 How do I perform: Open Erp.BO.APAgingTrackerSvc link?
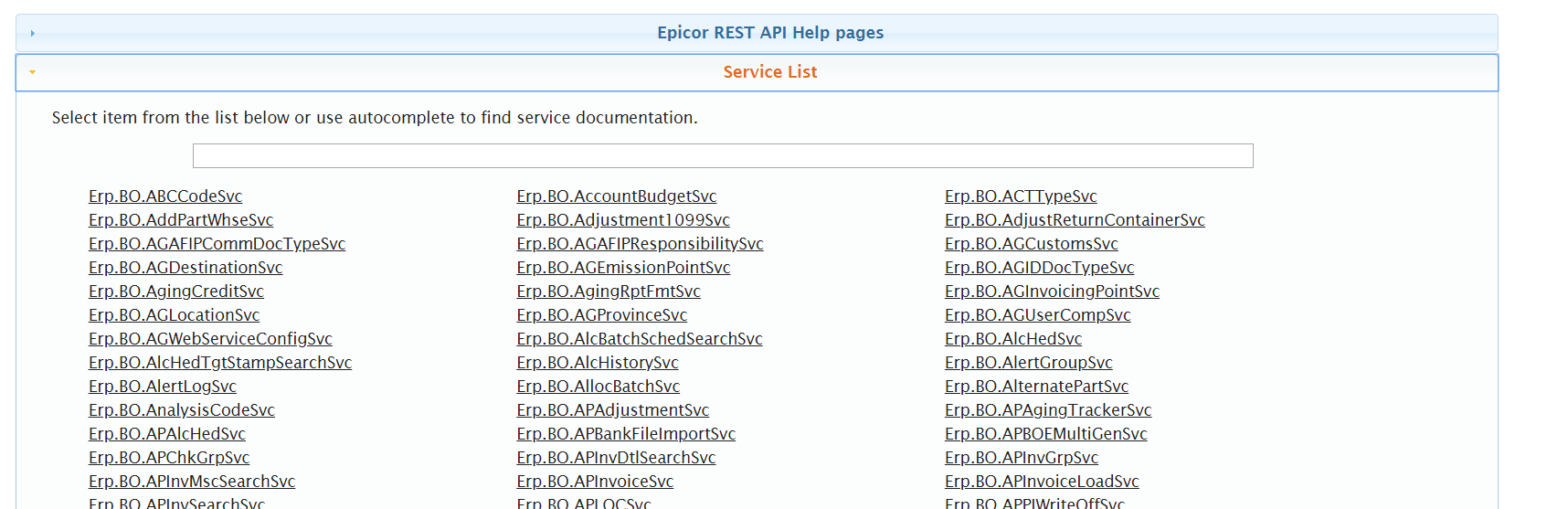[x=1048, y=410]
